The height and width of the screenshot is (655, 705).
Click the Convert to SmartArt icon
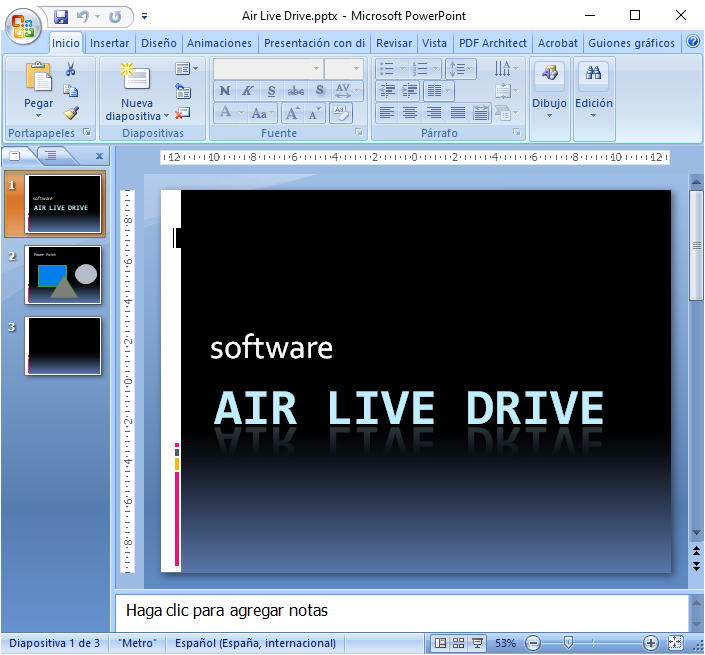point(505,113)
